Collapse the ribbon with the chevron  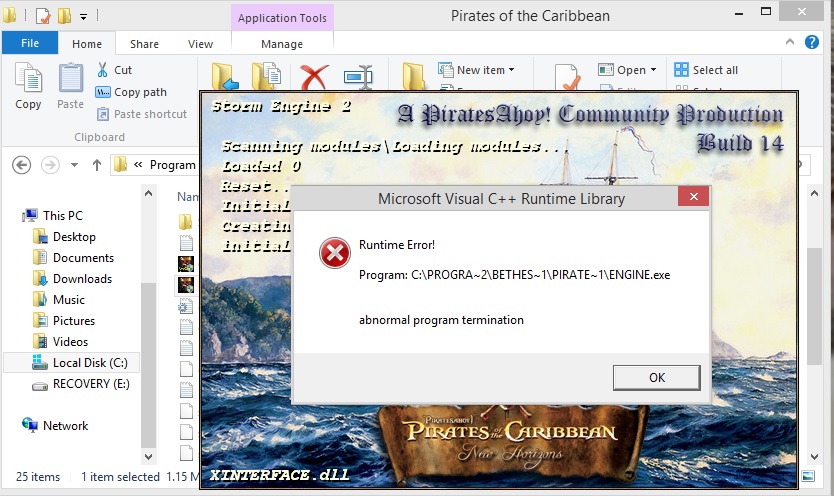tap(790, 42)
